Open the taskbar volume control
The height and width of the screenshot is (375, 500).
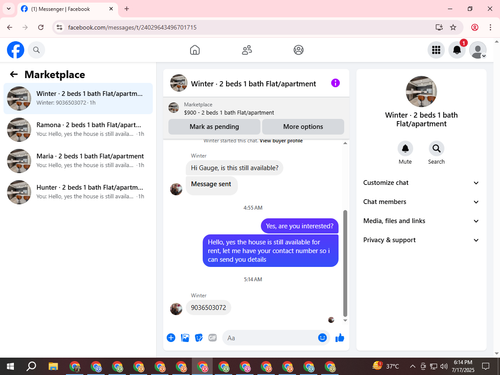tap(444, 367)
